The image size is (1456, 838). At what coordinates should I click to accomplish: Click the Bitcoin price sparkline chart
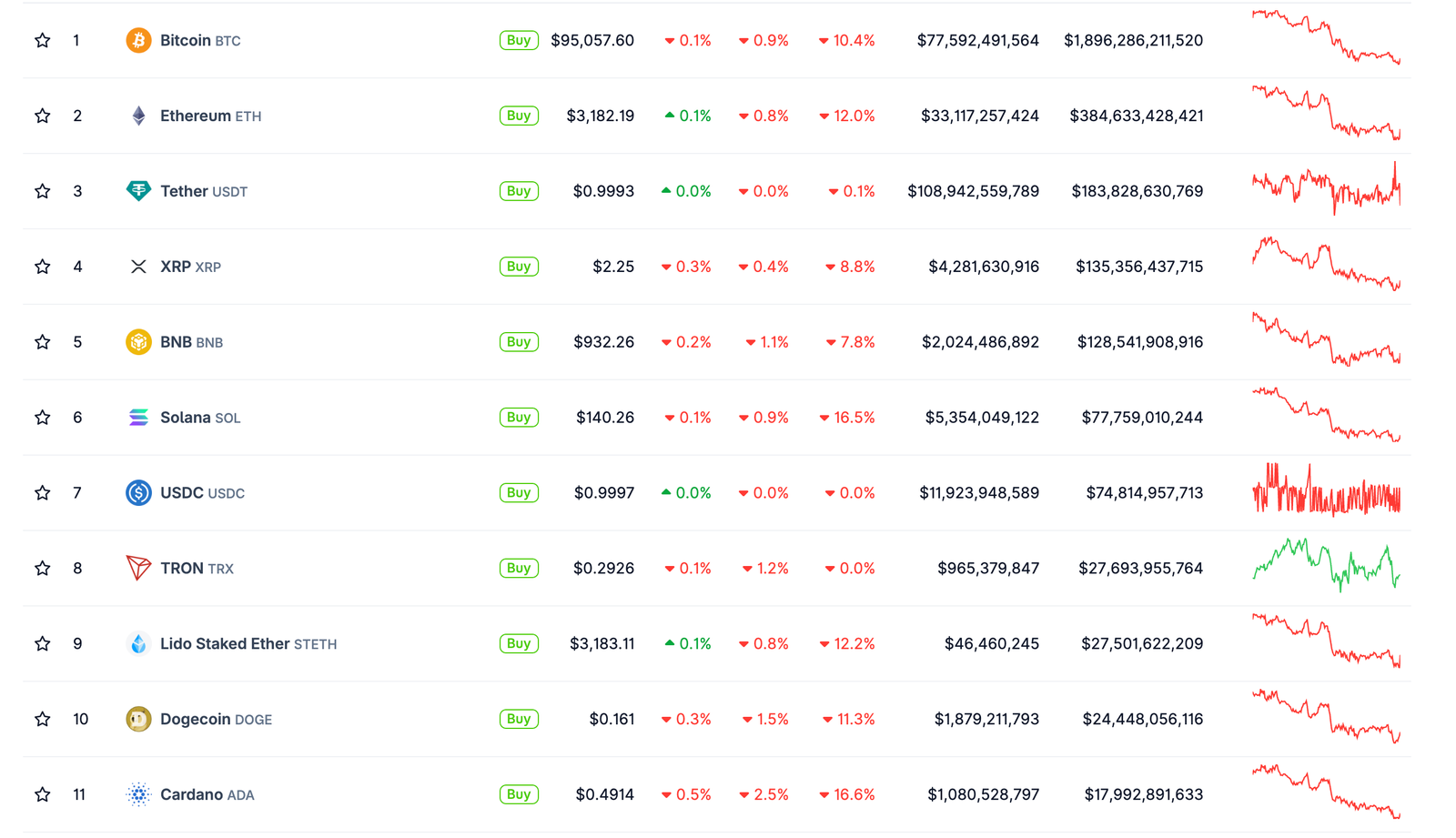(x=1327, y=40)
